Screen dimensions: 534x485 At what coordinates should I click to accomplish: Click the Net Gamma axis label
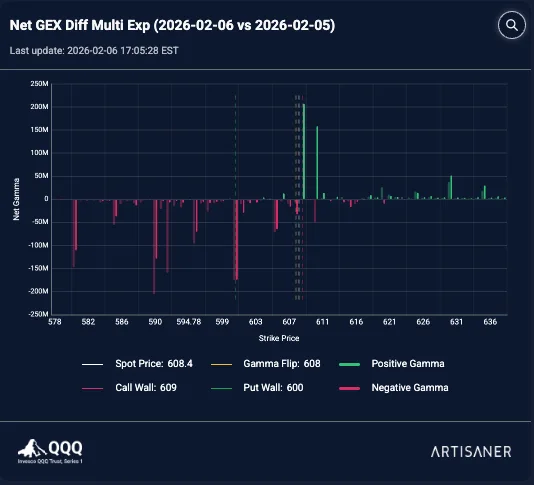[x=16, y=199]
